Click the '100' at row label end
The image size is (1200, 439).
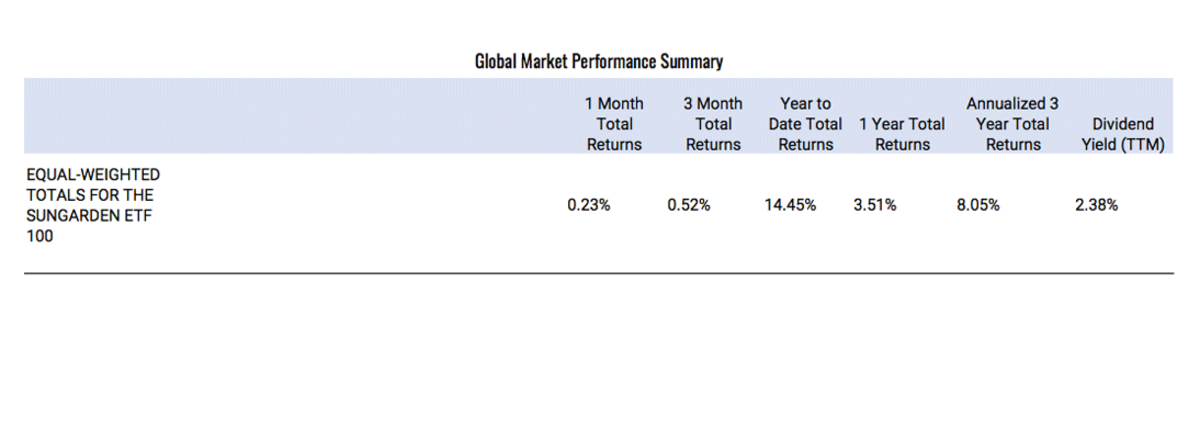(38, 237)
